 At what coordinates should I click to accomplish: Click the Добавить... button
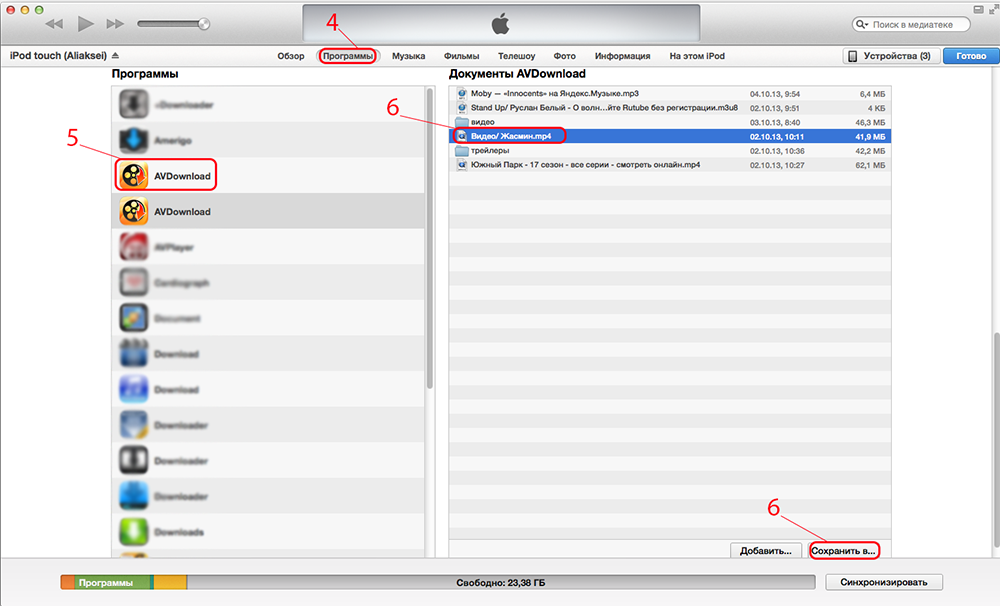click(x=765, y=551)
